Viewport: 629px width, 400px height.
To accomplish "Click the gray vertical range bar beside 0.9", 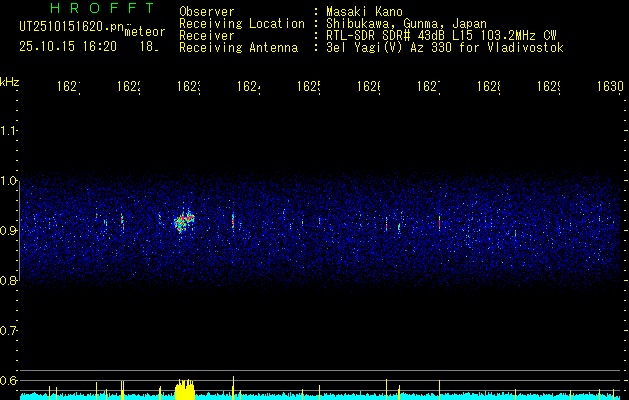I will (20, 231).
